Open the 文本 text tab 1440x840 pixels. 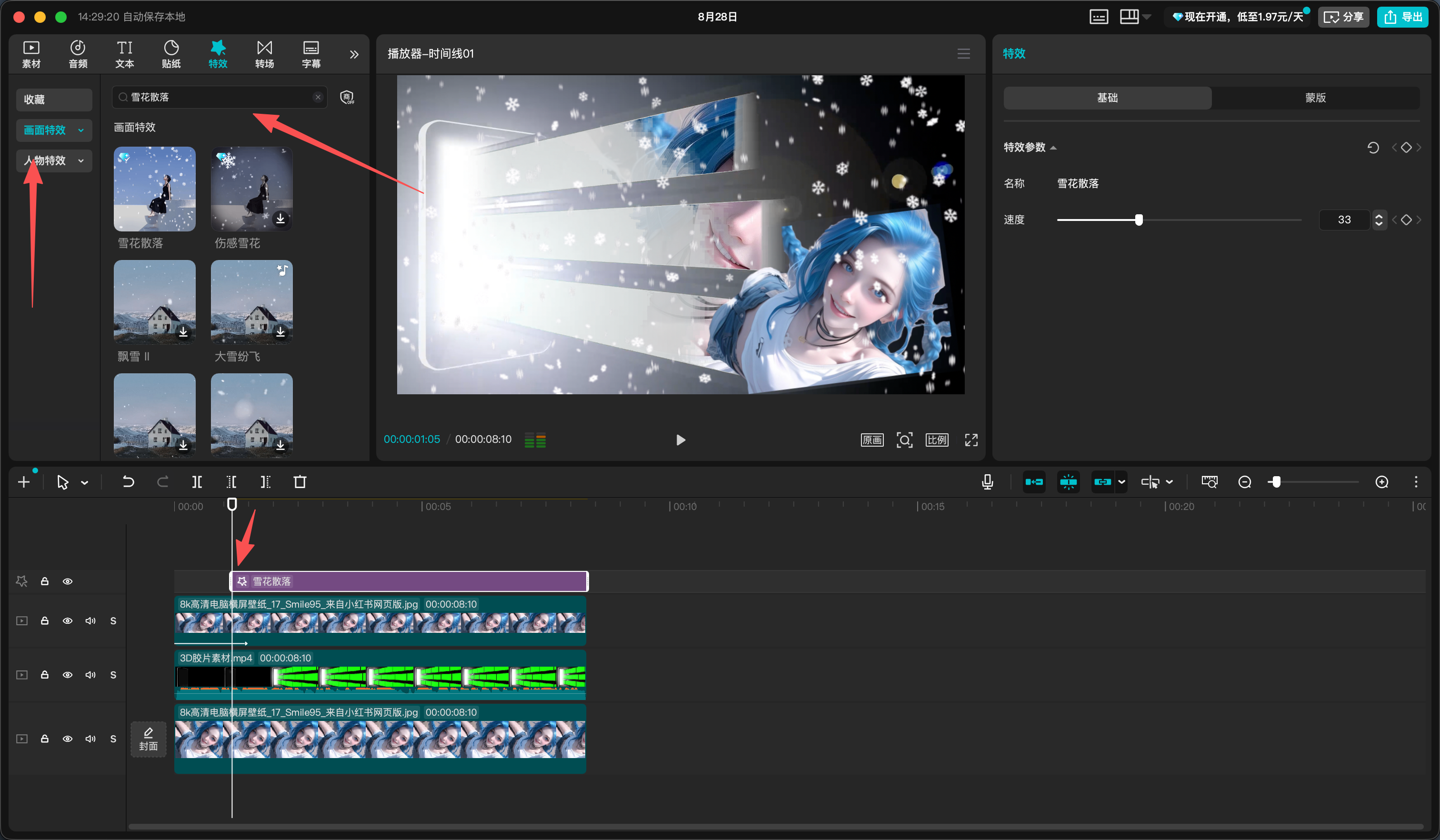click(x=125, y=54)
